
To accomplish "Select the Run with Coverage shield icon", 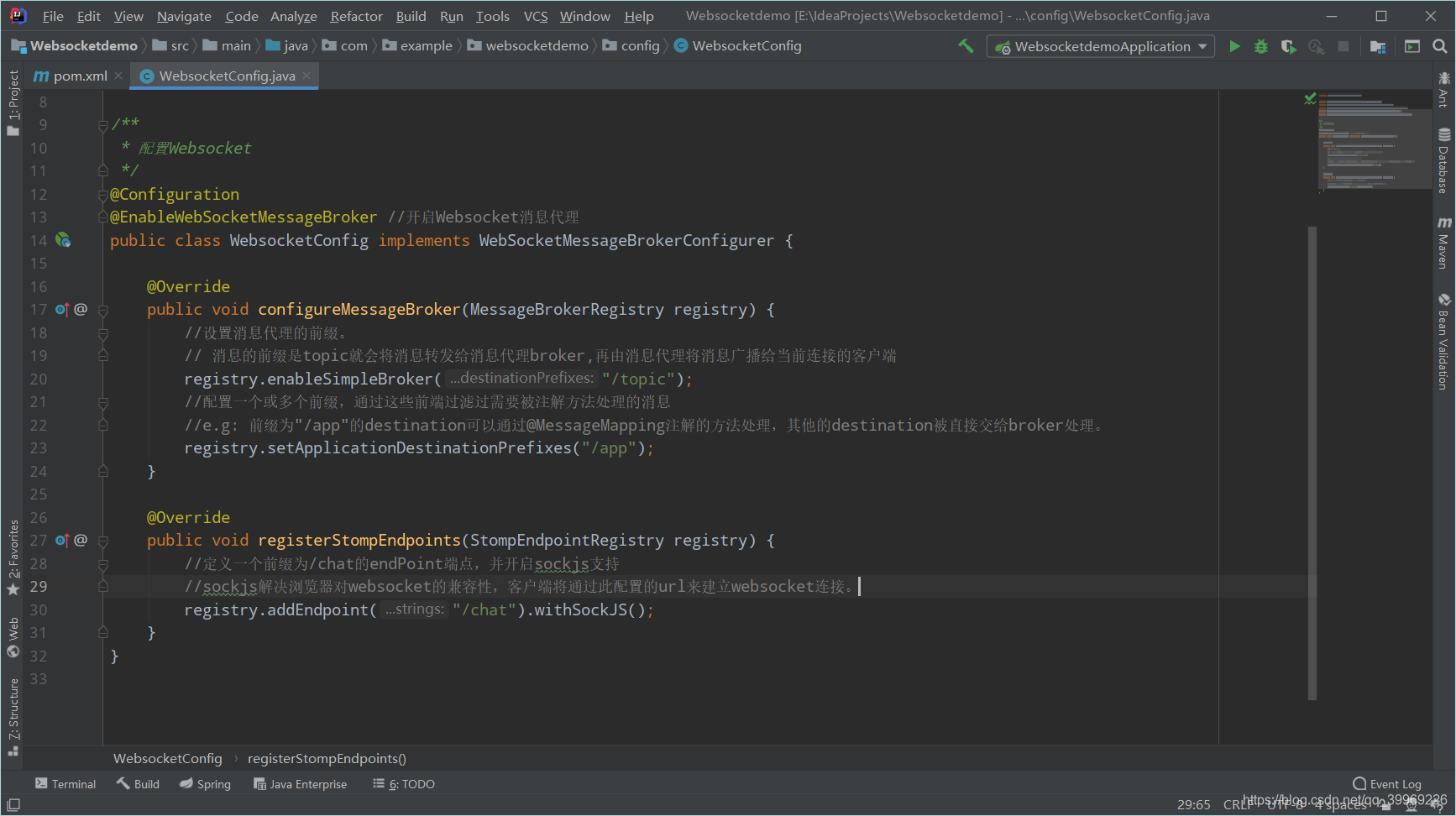I will point(1288,46).
